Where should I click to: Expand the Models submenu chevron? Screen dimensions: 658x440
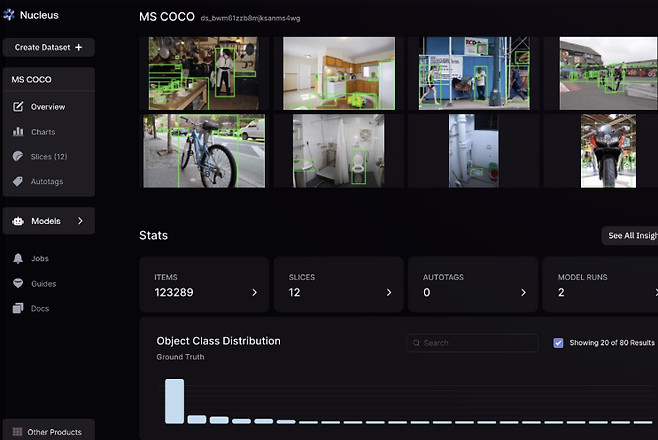coord(80,221)
